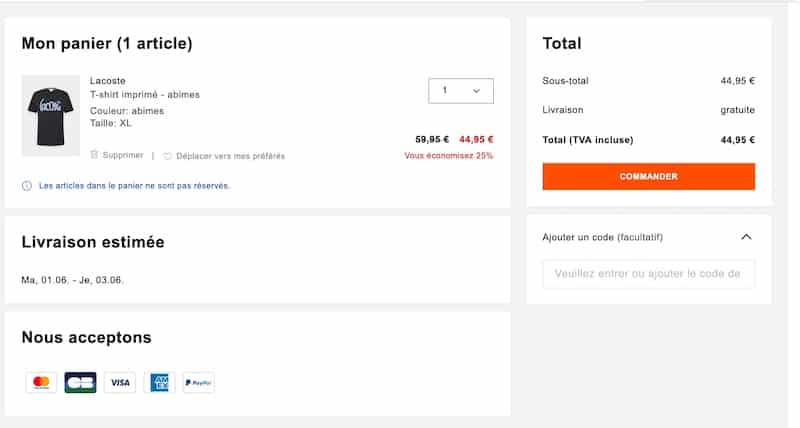Click the trash icon next to Supprimer
The width and height of the screenshot is (800, 428).
(x=94, y=155)
